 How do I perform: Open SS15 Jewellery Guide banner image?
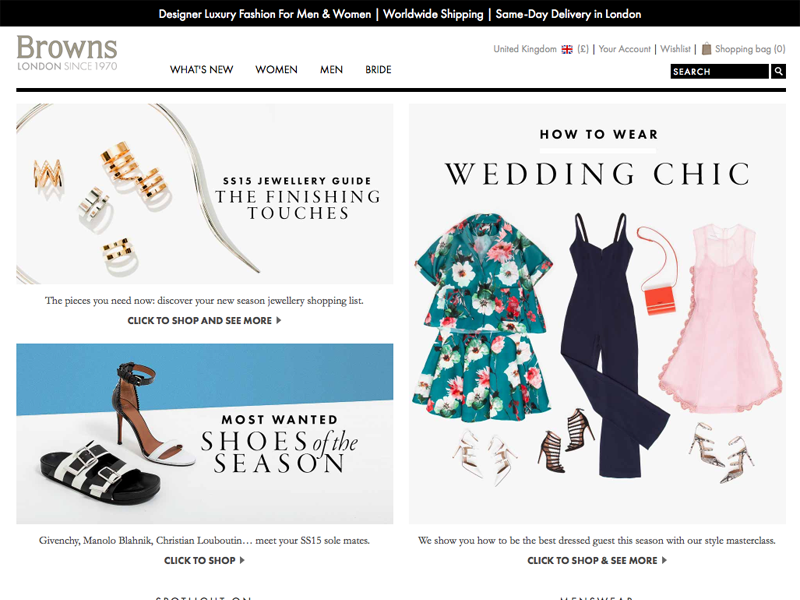(x=205, y=194)
